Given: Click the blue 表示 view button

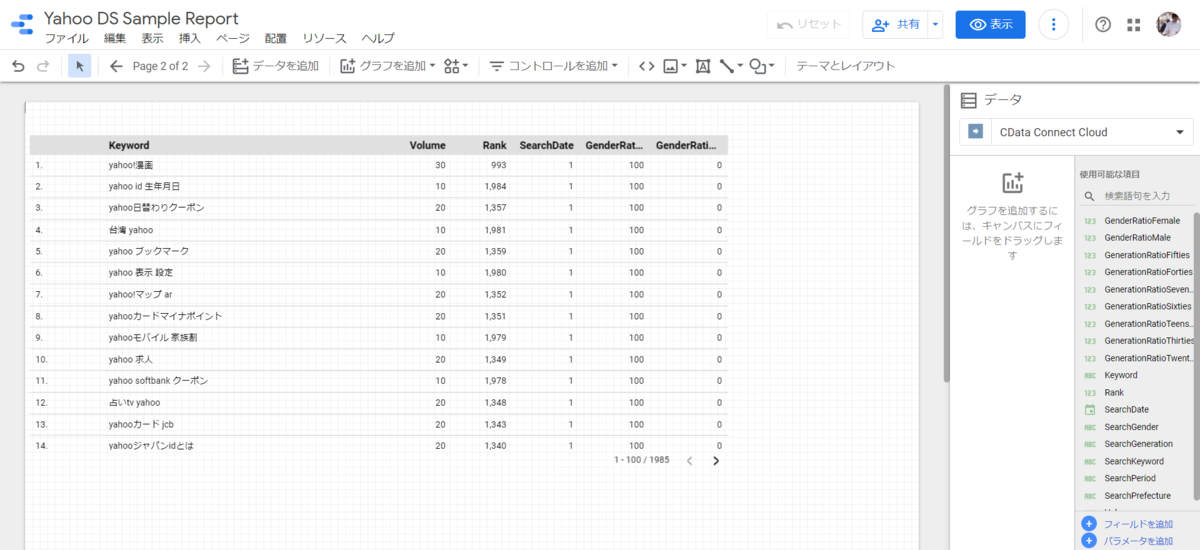Looking at the screenshot, I should pyautogui.click(x=990, y=25).
